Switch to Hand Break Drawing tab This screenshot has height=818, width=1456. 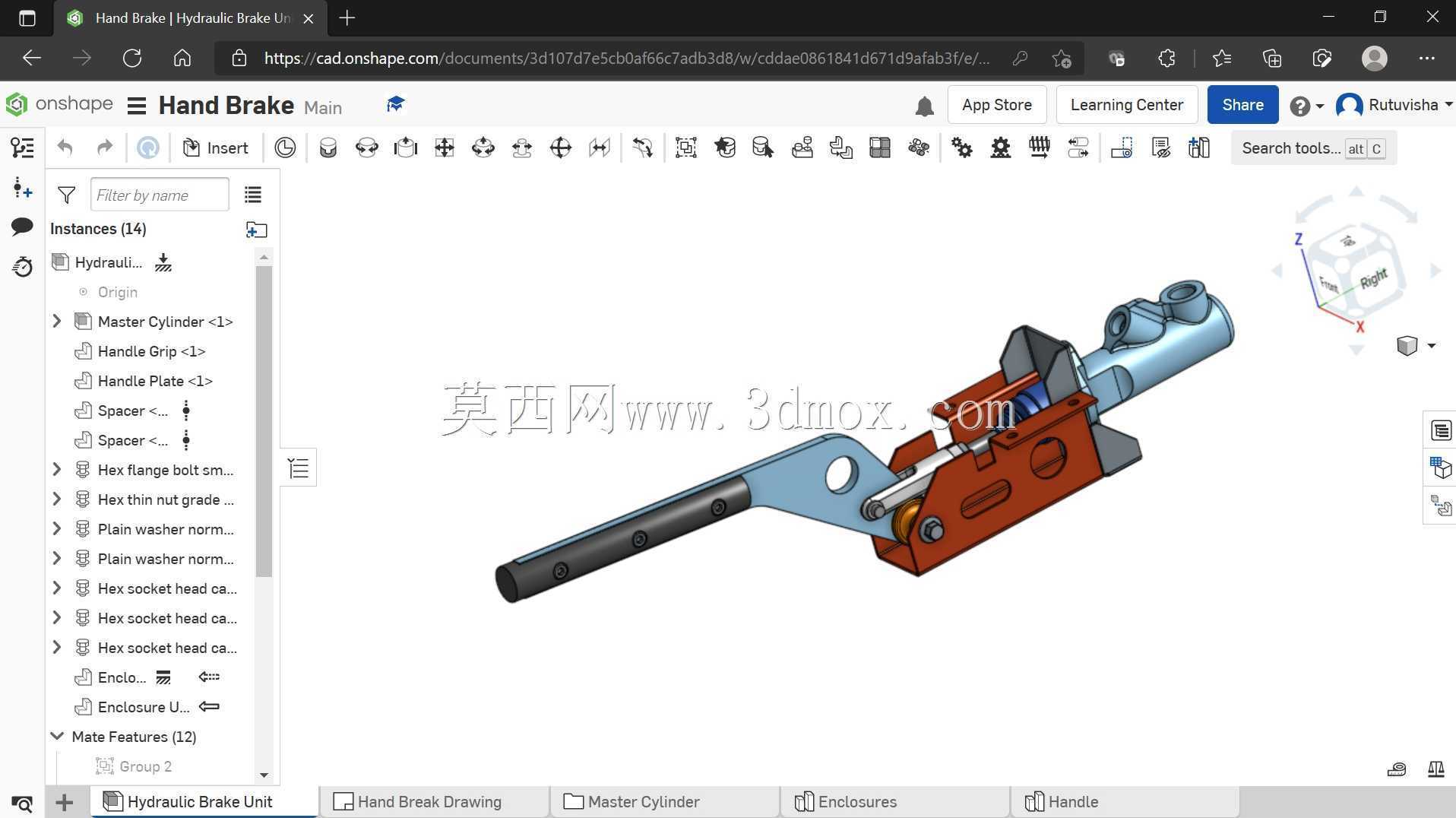pos(433,802)
